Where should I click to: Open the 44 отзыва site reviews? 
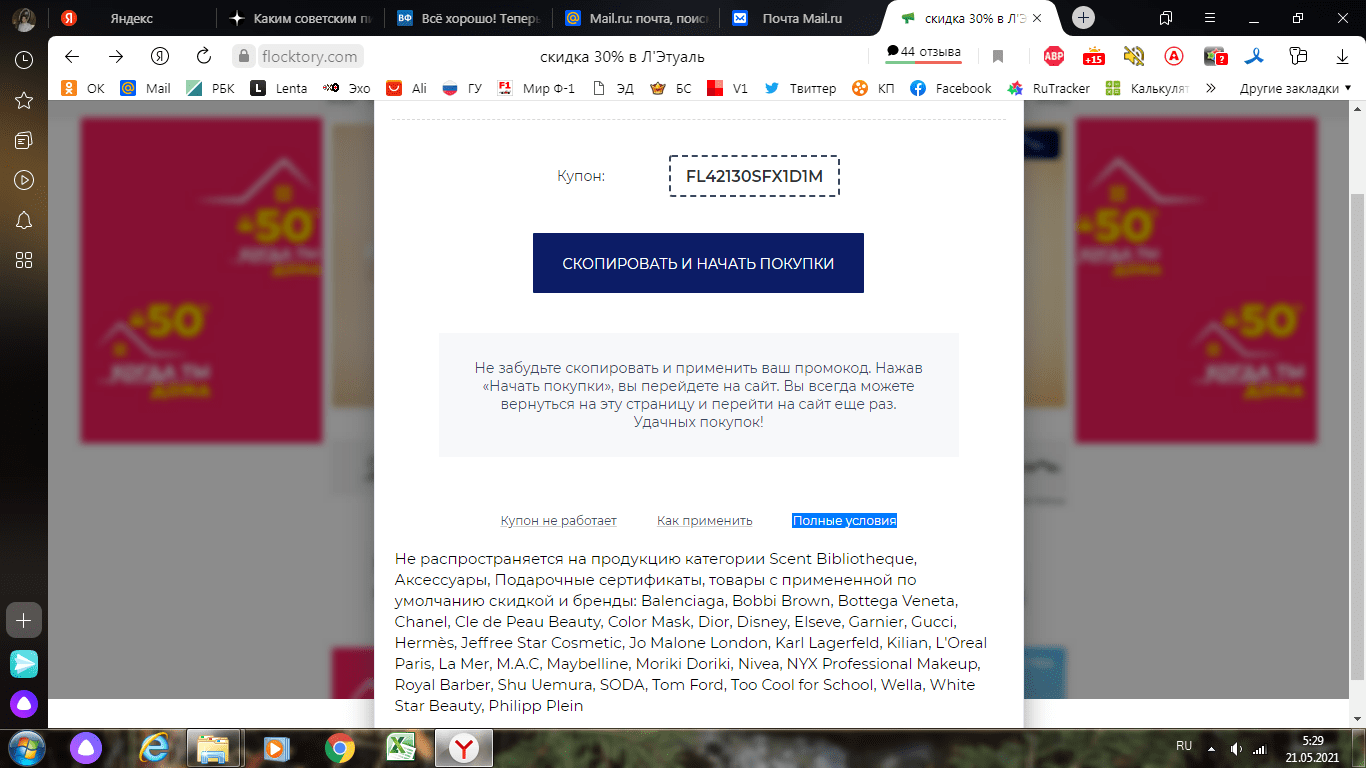click(x=923, y=52)
